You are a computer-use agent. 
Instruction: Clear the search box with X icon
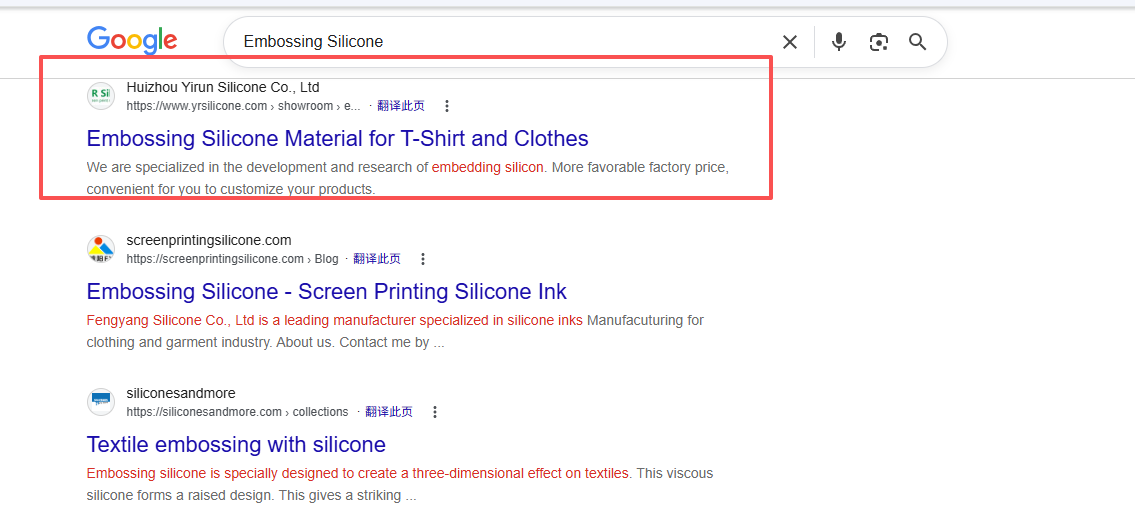790,42
